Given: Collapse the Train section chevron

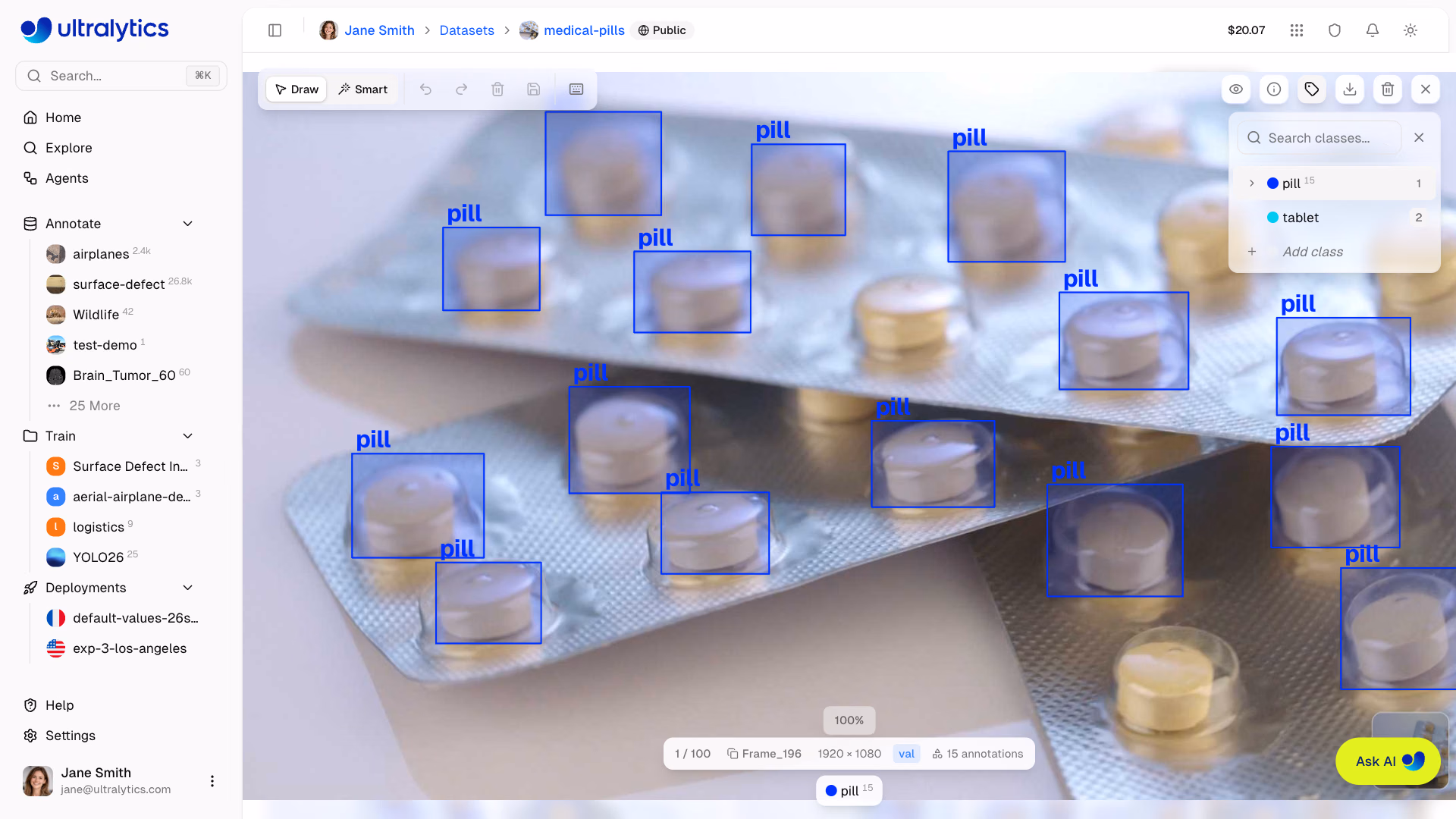Looking at the screenshot, I should coord(188,436).
